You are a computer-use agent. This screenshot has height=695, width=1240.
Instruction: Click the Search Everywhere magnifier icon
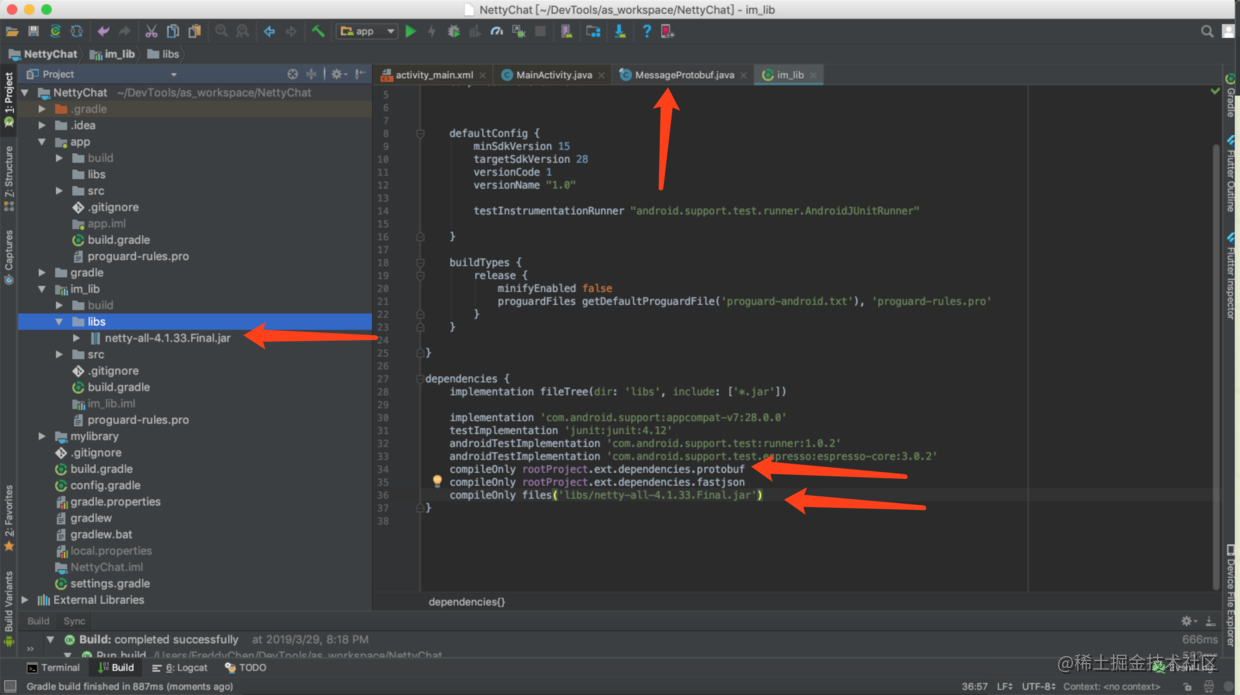click(x=1207, y=32)
